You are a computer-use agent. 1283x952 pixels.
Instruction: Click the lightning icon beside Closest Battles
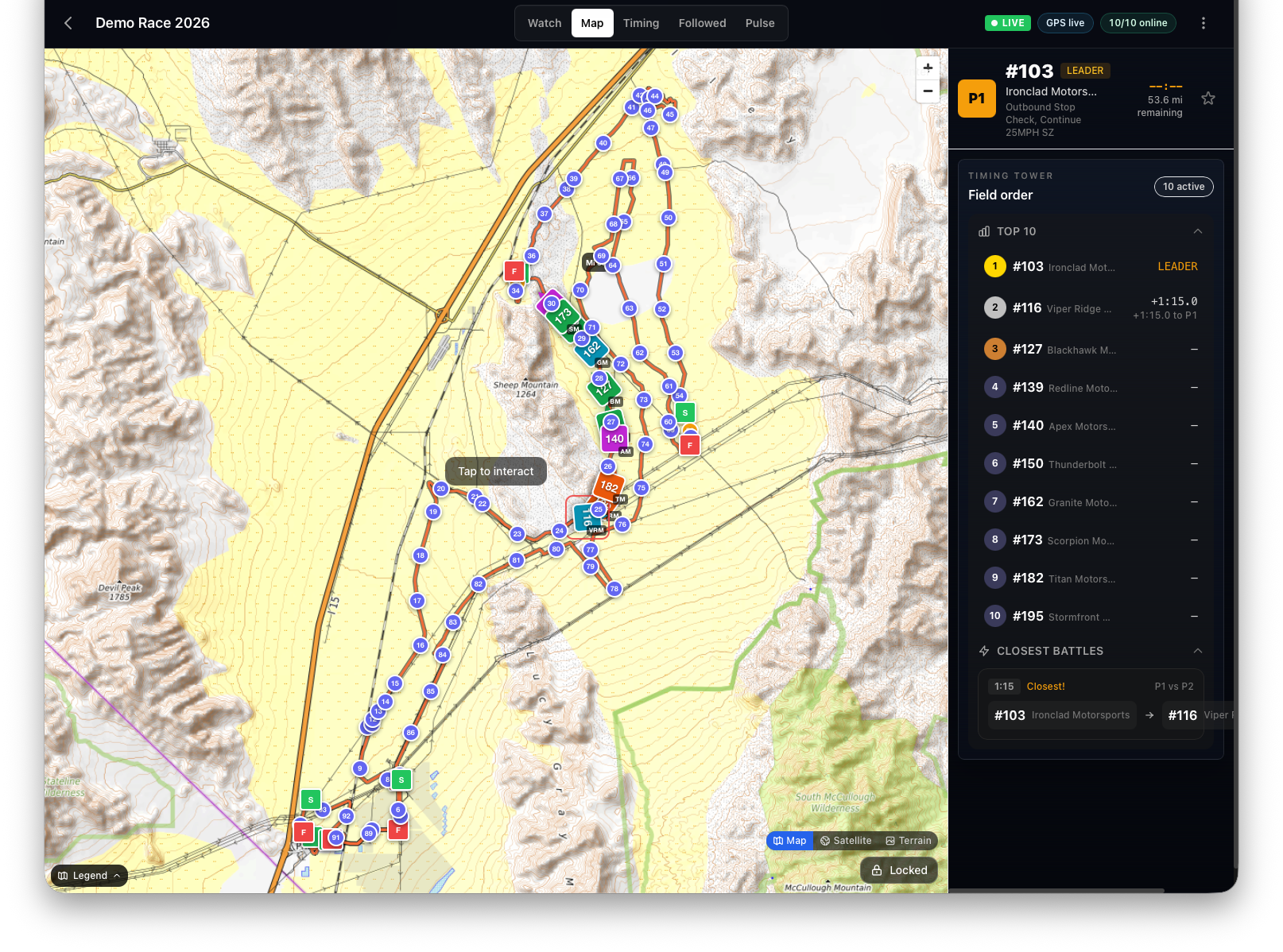[x=984, y=651]
